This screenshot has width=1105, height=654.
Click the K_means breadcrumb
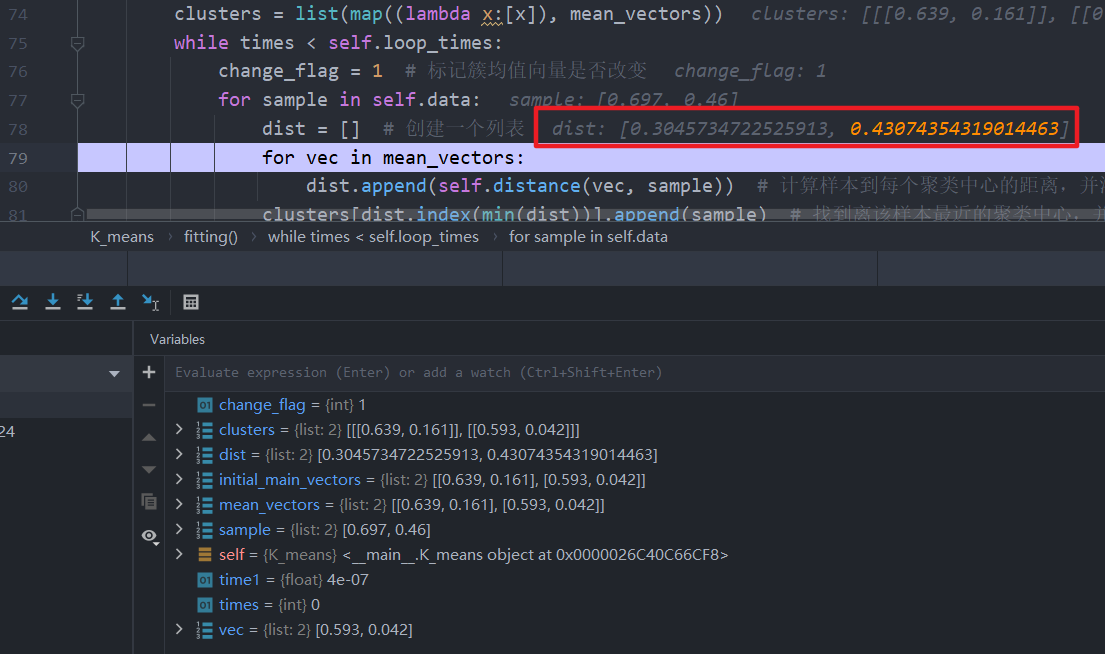[x=122, y=237]
